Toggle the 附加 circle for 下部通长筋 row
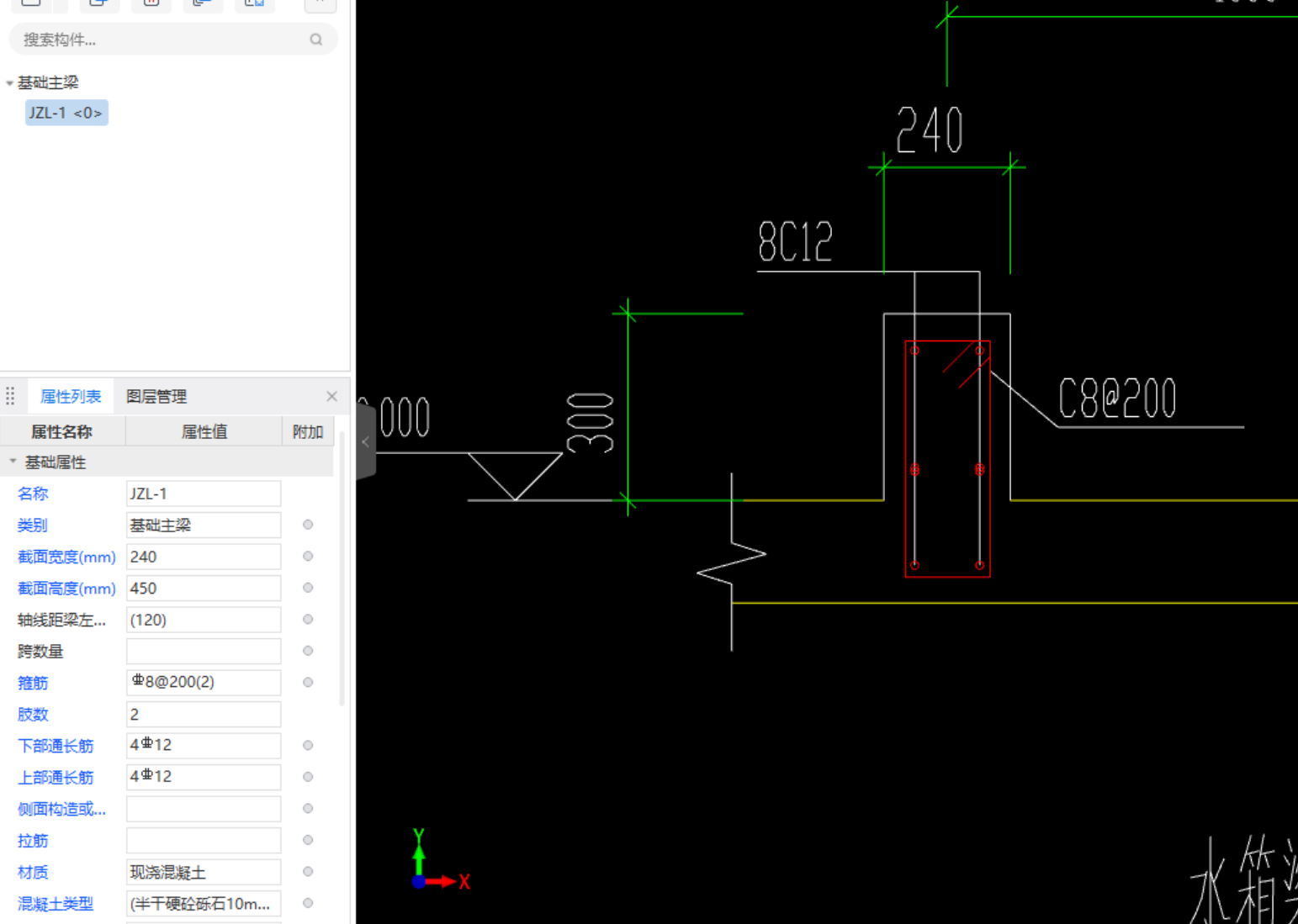Screen dimensions: 1298x924 308,745
